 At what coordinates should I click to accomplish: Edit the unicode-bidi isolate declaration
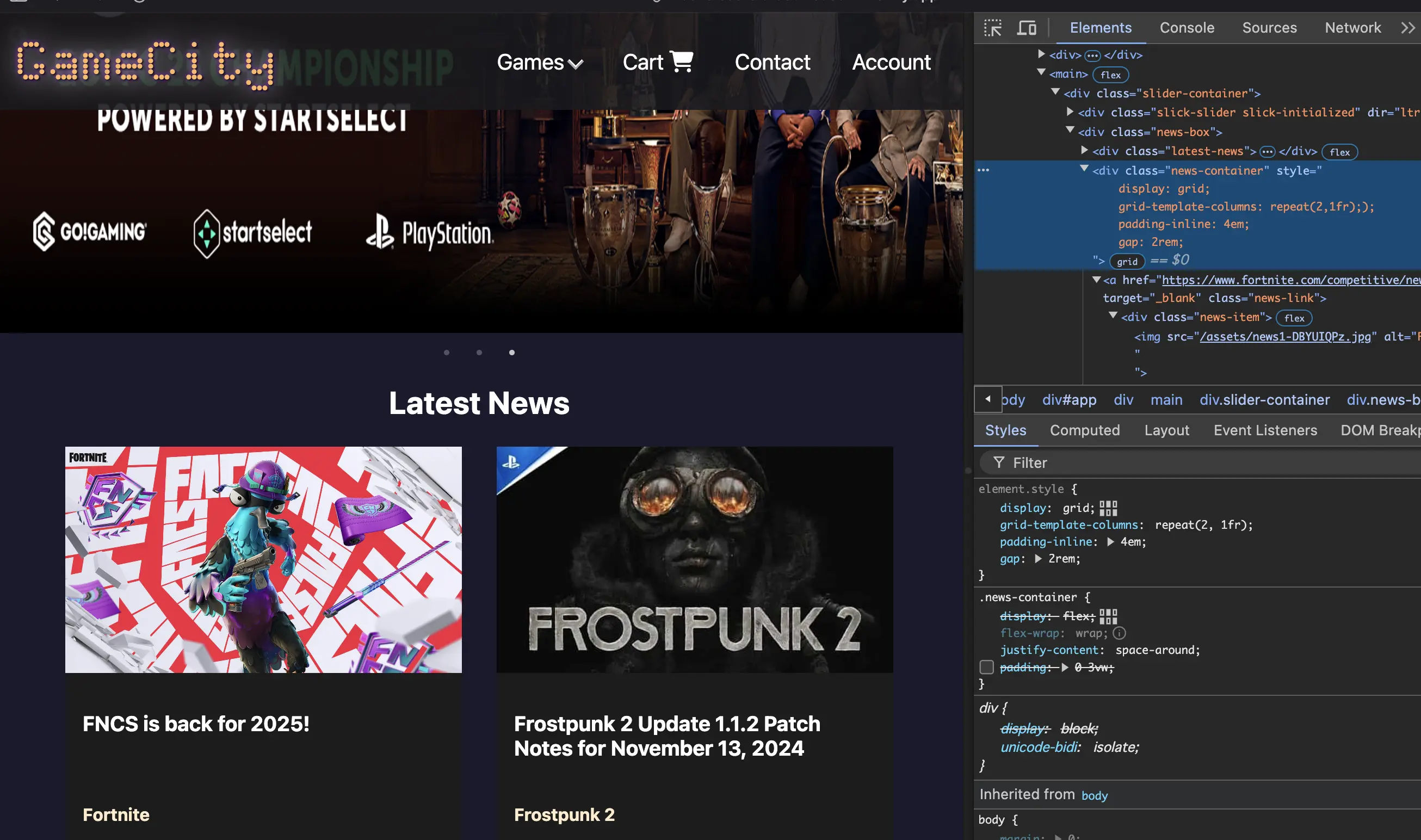coord(1070,747)
